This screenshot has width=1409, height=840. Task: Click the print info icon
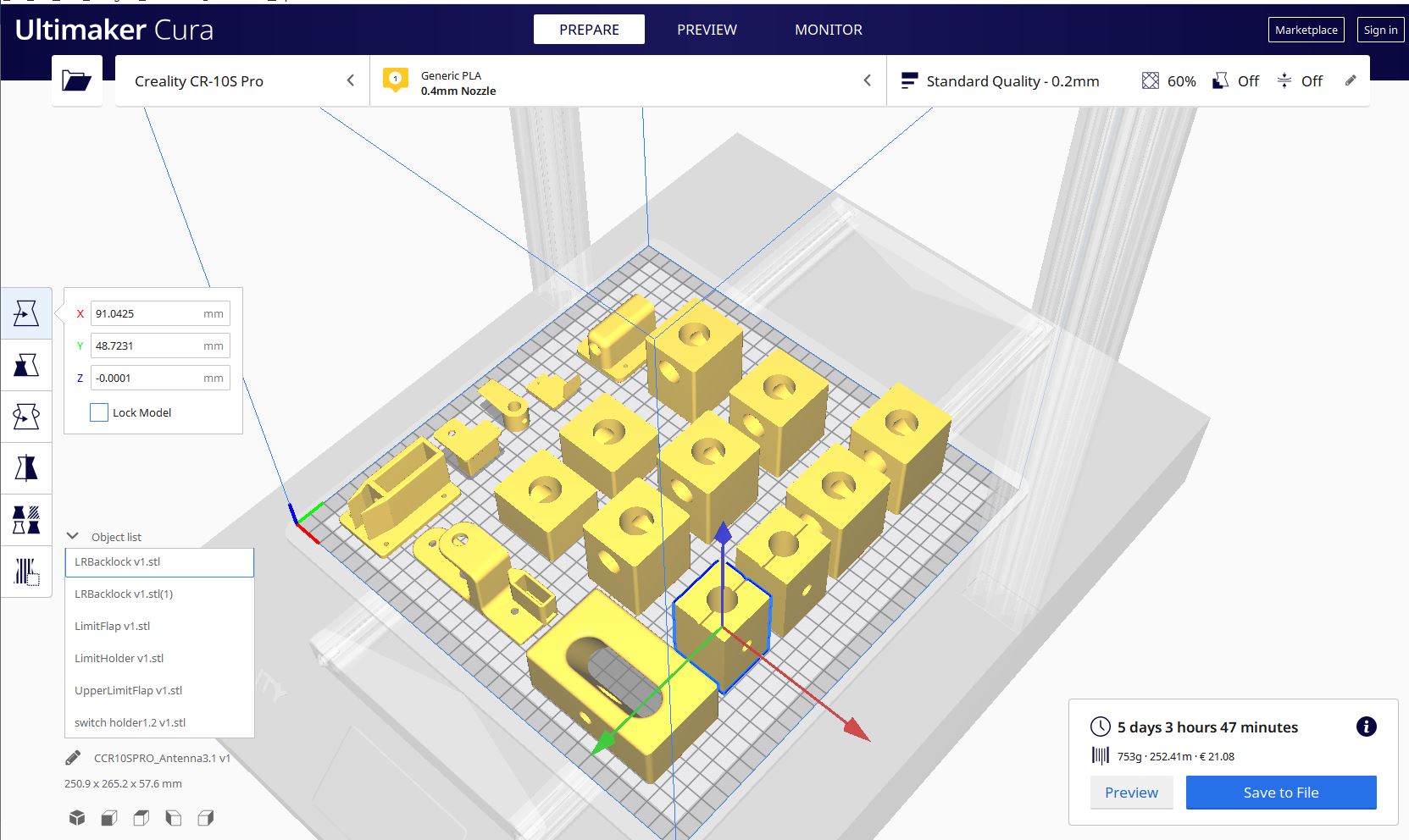click(x=1366, y=727)
